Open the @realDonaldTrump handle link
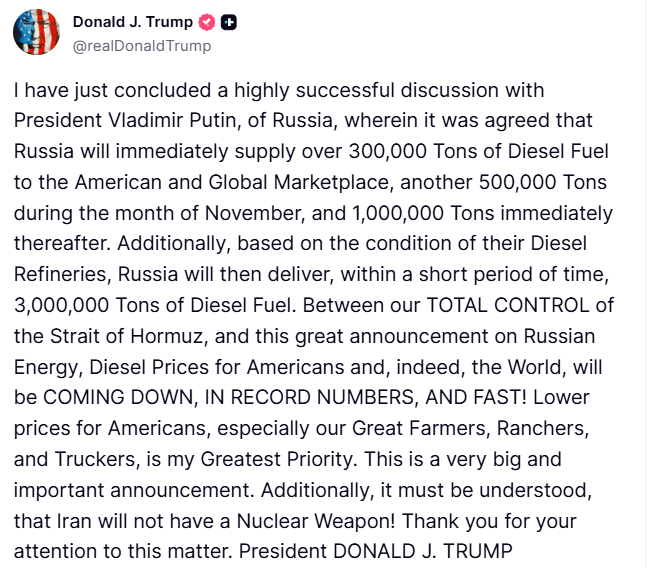 142,46
